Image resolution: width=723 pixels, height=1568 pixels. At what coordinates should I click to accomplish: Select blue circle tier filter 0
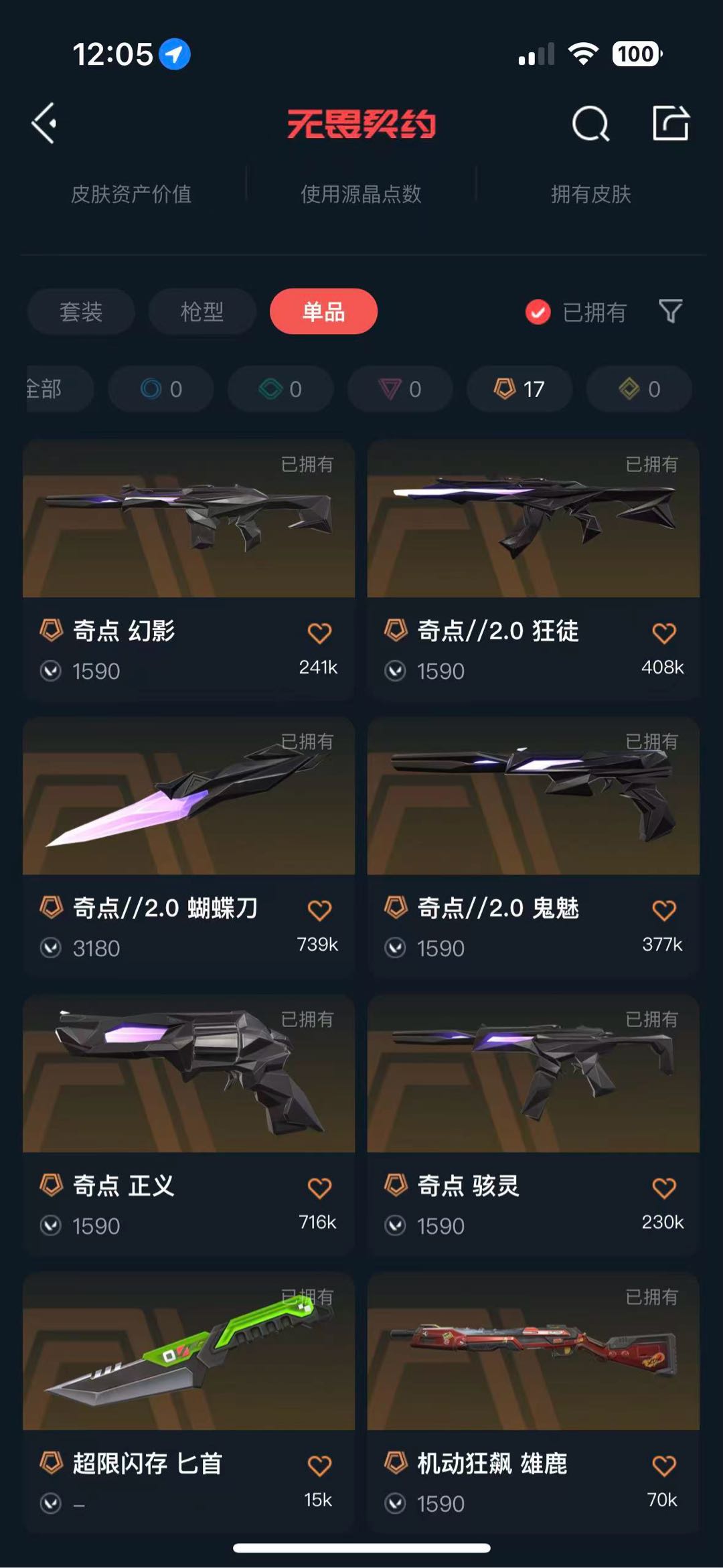pos(161,389)
